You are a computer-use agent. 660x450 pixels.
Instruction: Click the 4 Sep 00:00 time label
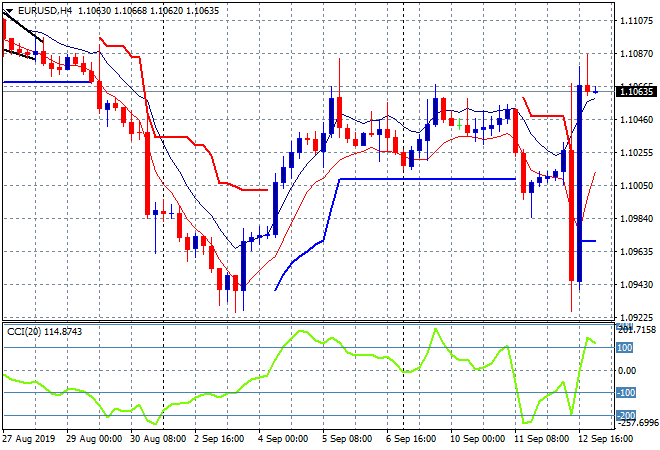tap(283, 438)
